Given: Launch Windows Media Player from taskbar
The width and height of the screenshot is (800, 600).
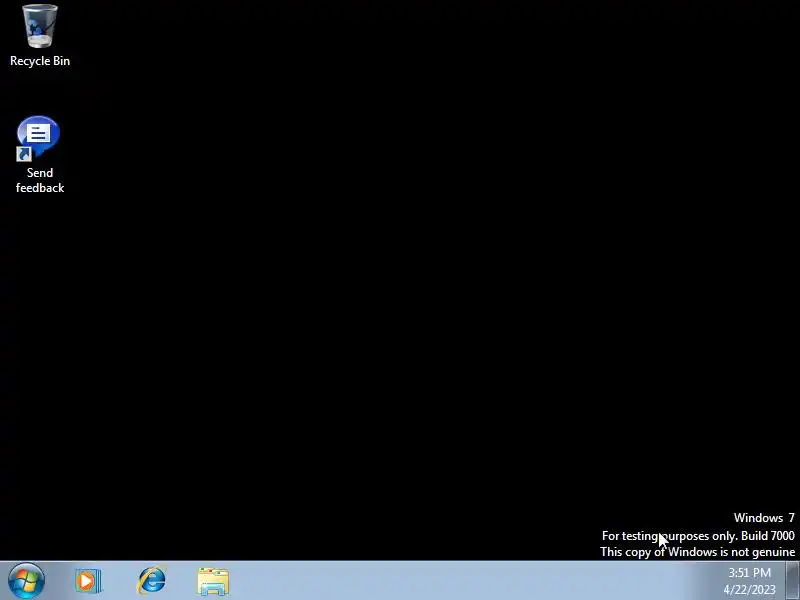Looking at the screenshot, I should pos(88,581).
